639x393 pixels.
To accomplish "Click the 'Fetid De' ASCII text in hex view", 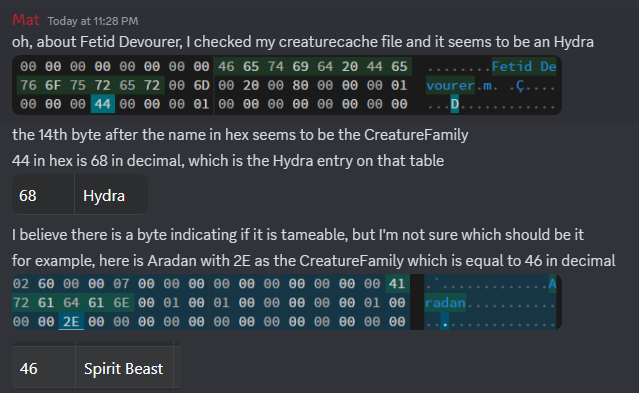I will point(524,66).
